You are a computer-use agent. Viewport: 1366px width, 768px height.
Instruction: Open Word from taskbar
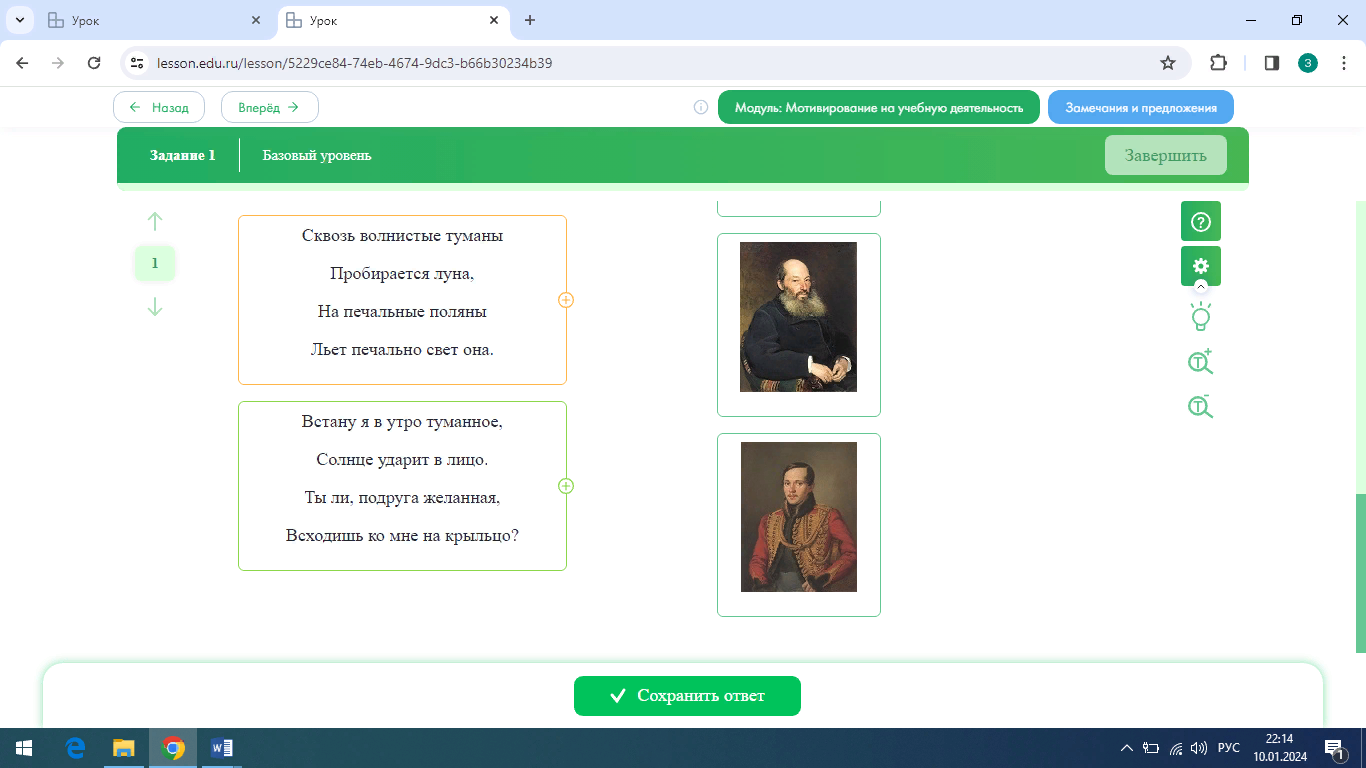coord(222,748)
